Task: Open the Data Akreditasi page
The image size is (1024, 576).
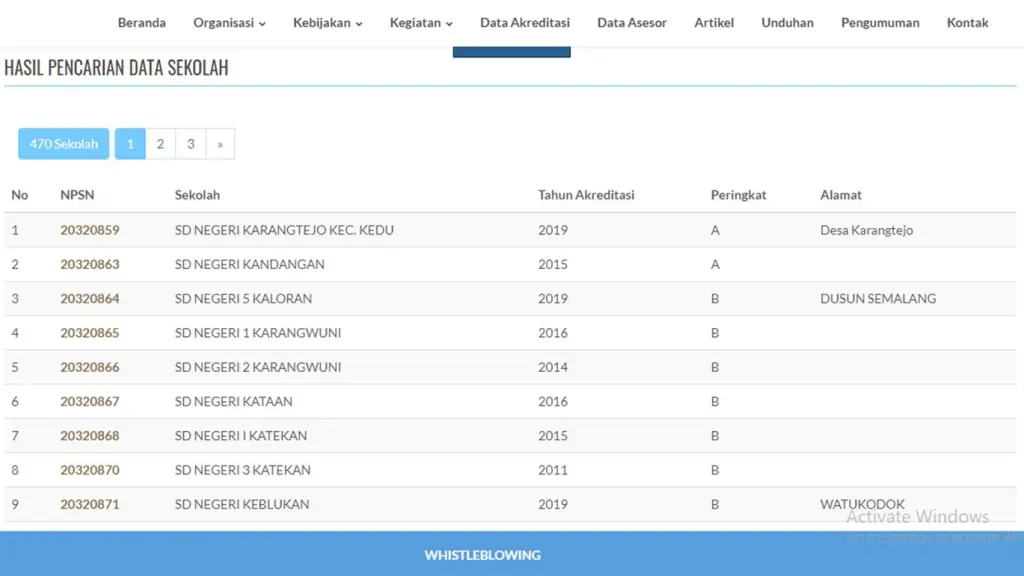Action: [x=525, y=23]
